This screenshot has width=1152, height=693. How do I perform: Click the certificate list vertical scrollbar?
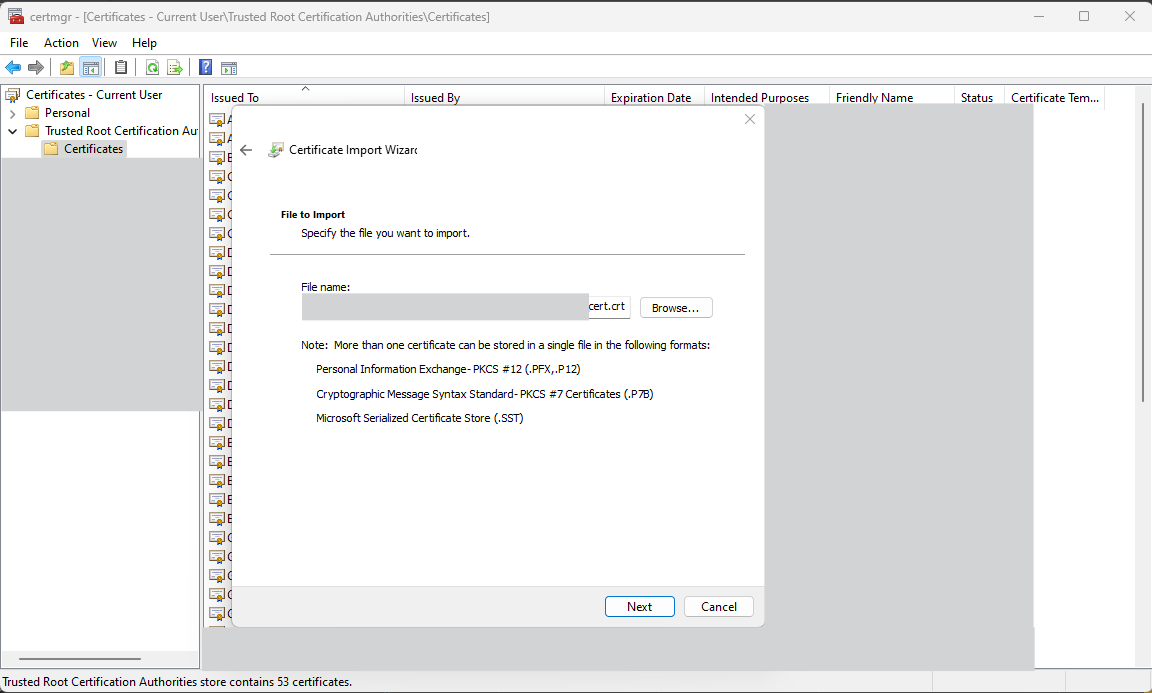coord(1143,252)
